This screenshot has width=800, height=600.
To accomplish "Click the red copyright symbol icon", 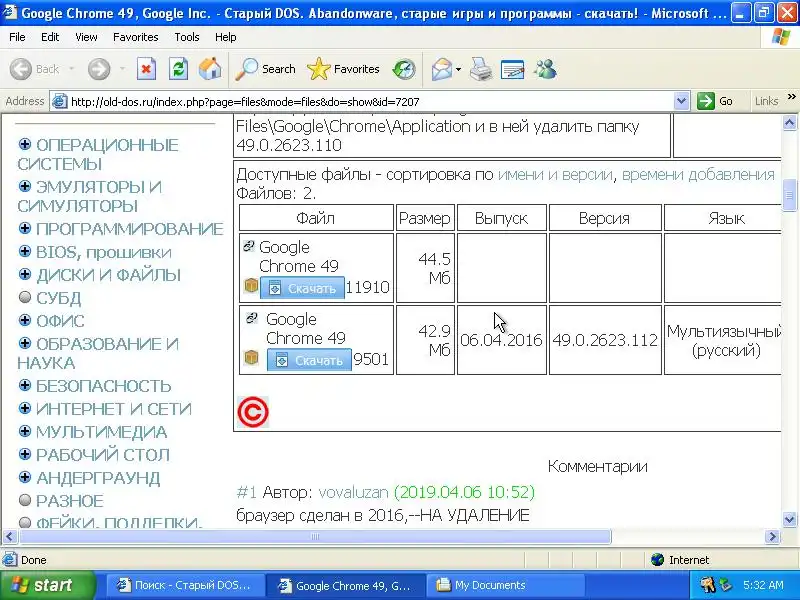I will point(253,412).
